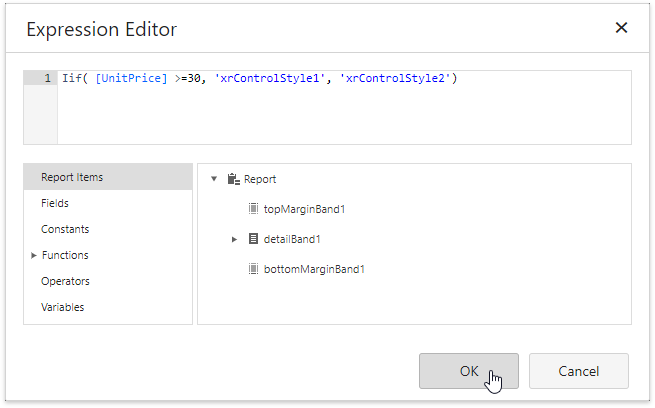Close the Expression Editor dialog with X
The image size is (655, 408).
621,28
